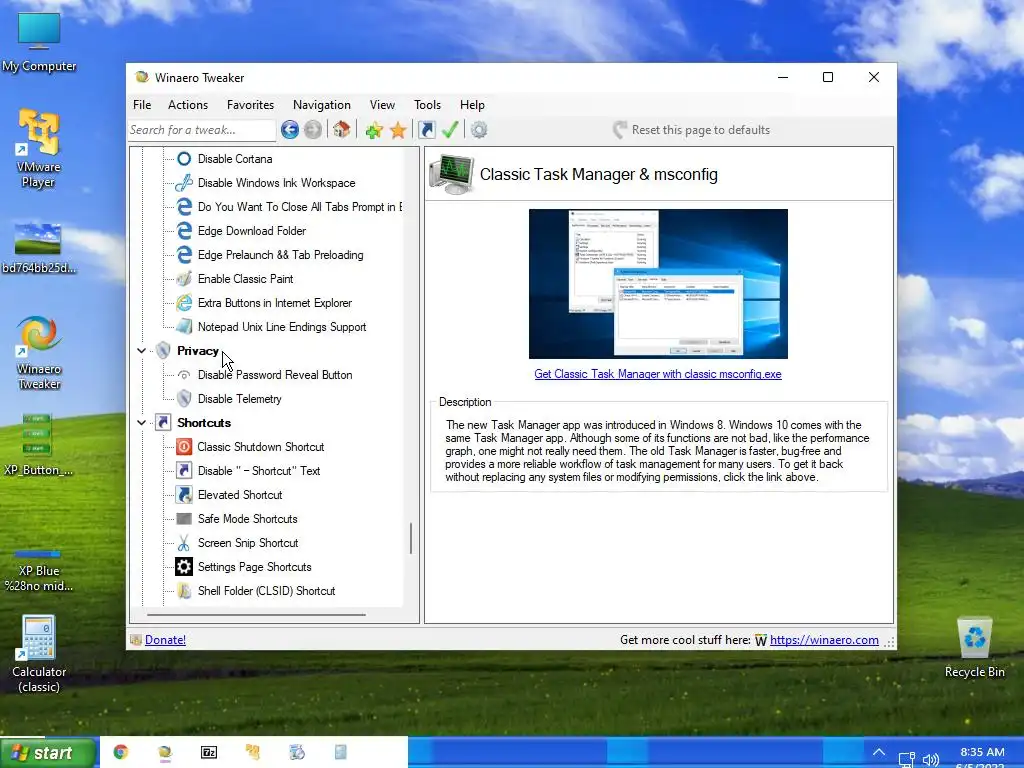
Task: Select the Shortcuts category label
Action: point(204,423)
